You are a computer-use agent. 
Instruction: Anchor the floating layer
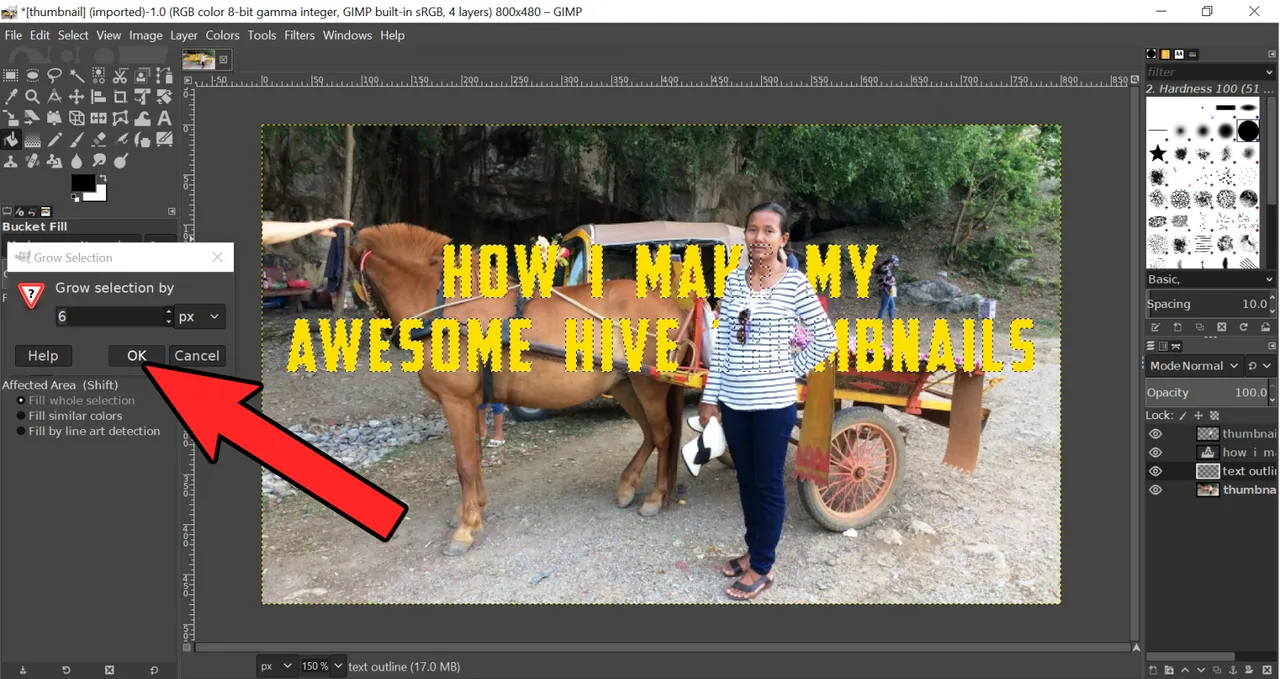(x=1234, y=669)
